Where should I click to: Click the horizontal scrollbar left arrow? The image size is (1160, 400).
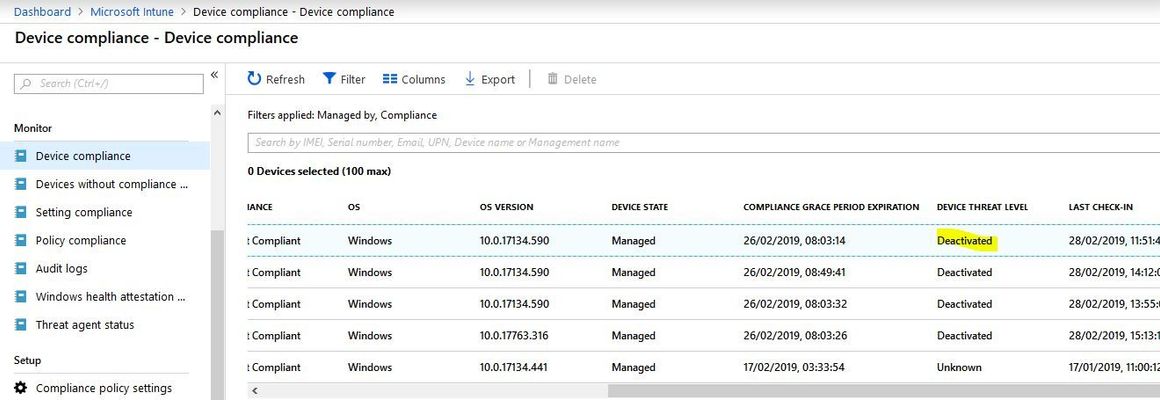click(x=256, y=390)
